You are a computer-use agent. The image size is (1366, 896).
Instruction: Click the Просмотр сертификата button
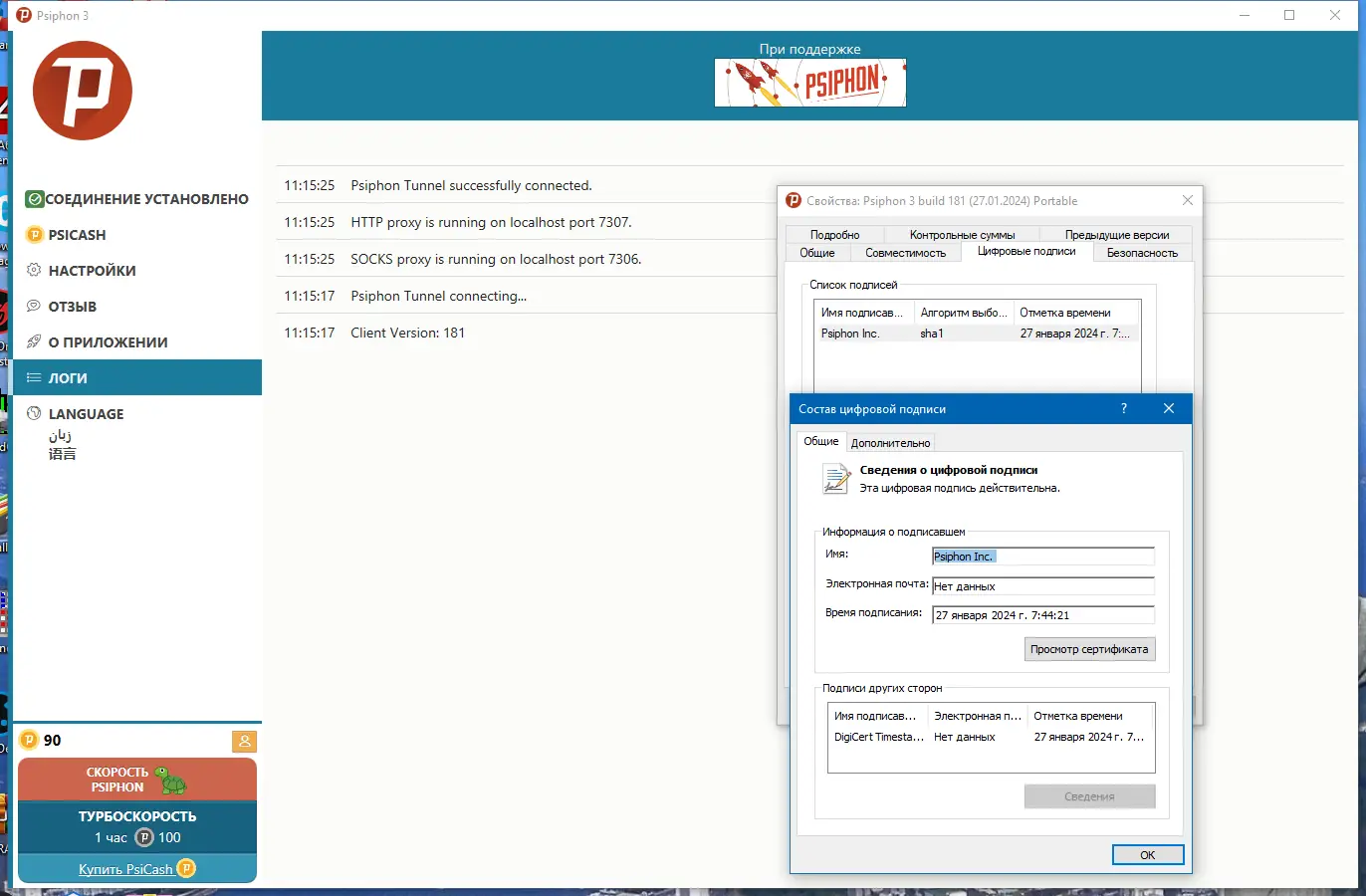[x=1089, y=649]
